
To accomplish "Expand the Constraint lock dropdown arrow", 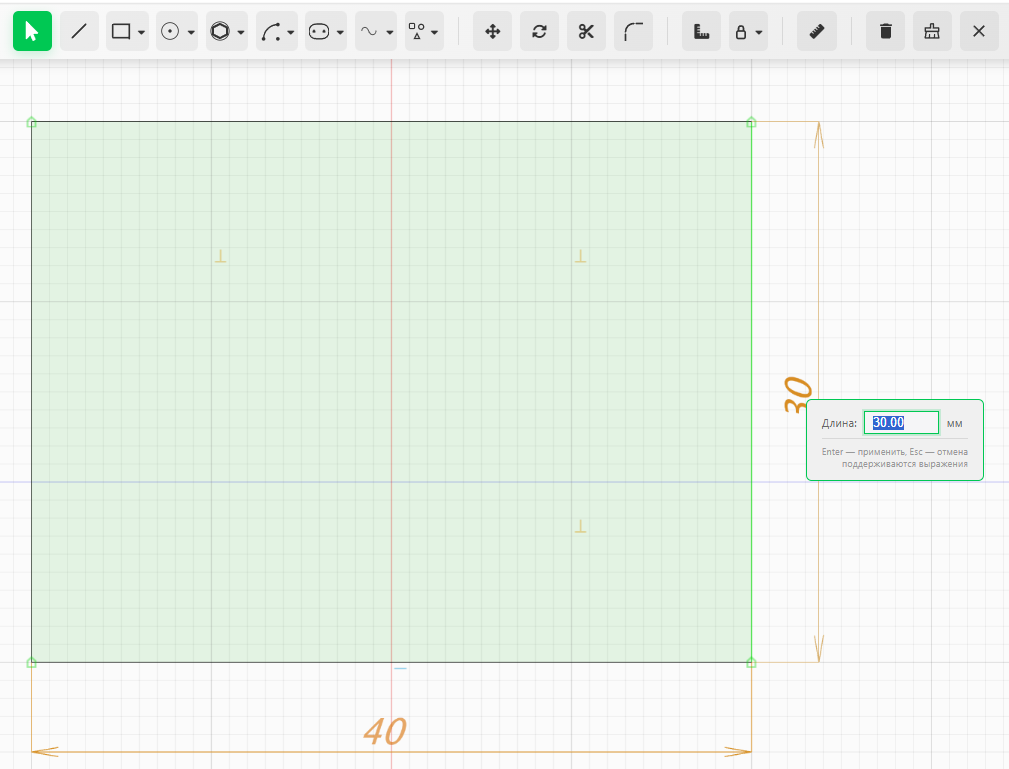I will click(759, 32).
